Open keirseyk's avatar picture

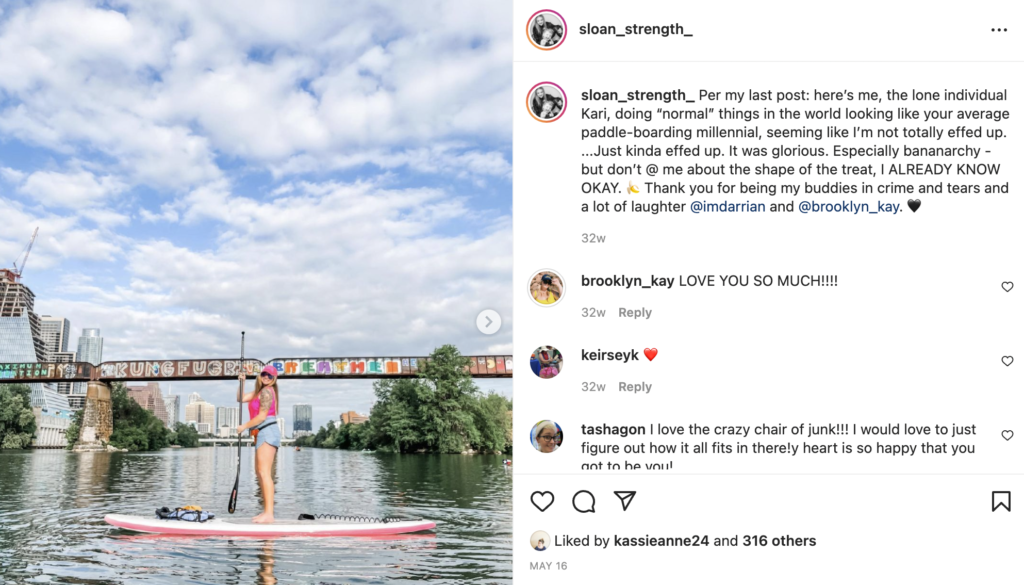[x=547, y=362]
